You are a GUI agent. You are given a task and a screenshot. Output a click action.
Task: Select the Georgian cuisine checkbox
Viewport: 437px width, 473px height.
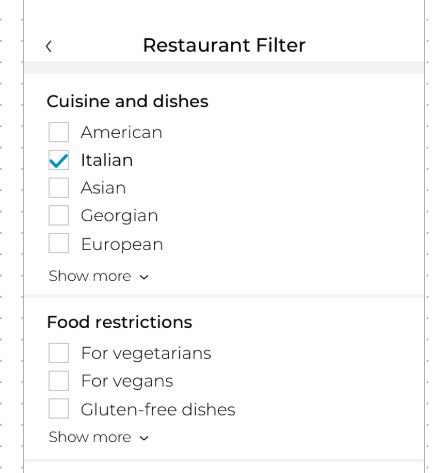[59, 215]
